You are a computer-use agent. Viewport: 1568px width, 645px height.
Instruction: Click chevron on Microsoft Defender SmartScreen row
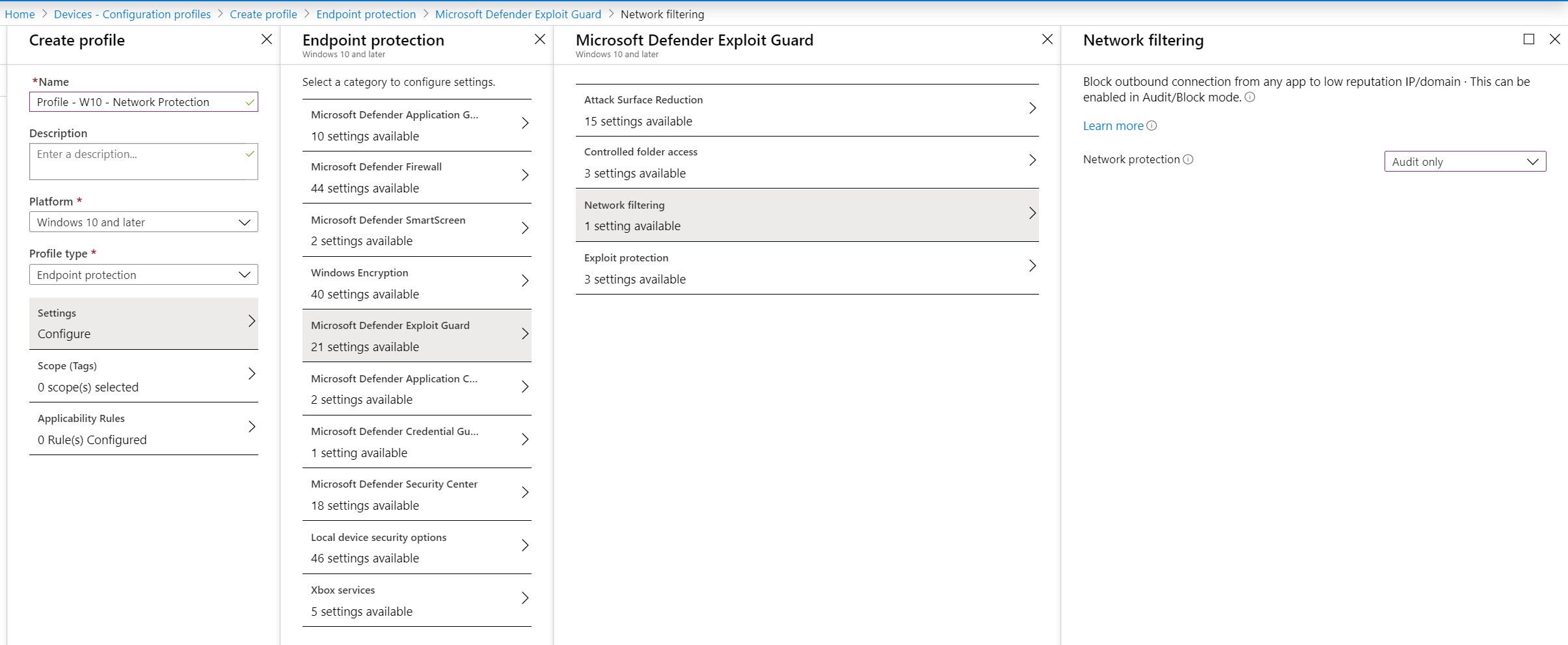(x=525, y=228)
